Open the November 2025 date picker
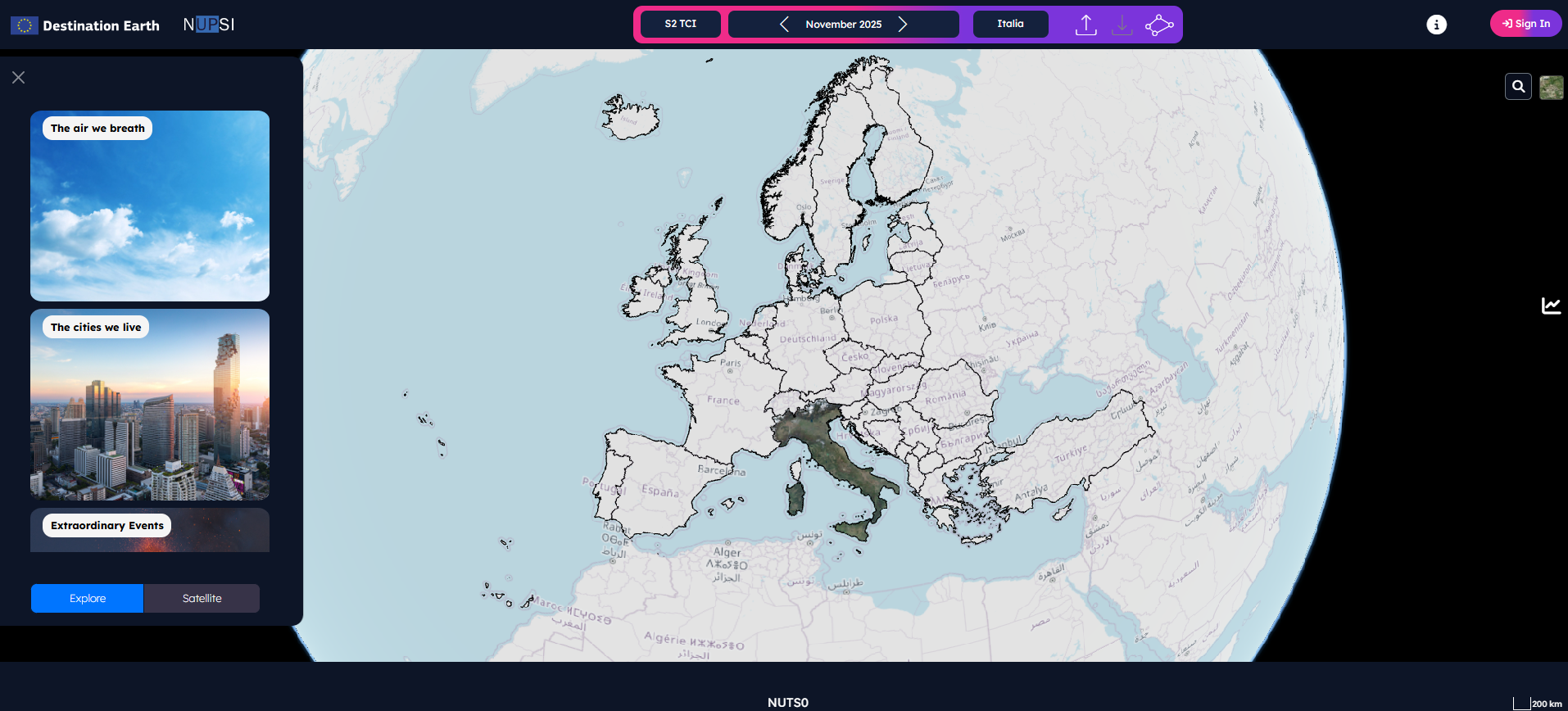This screenshot has height=711, width=1568. coord(843,24)
